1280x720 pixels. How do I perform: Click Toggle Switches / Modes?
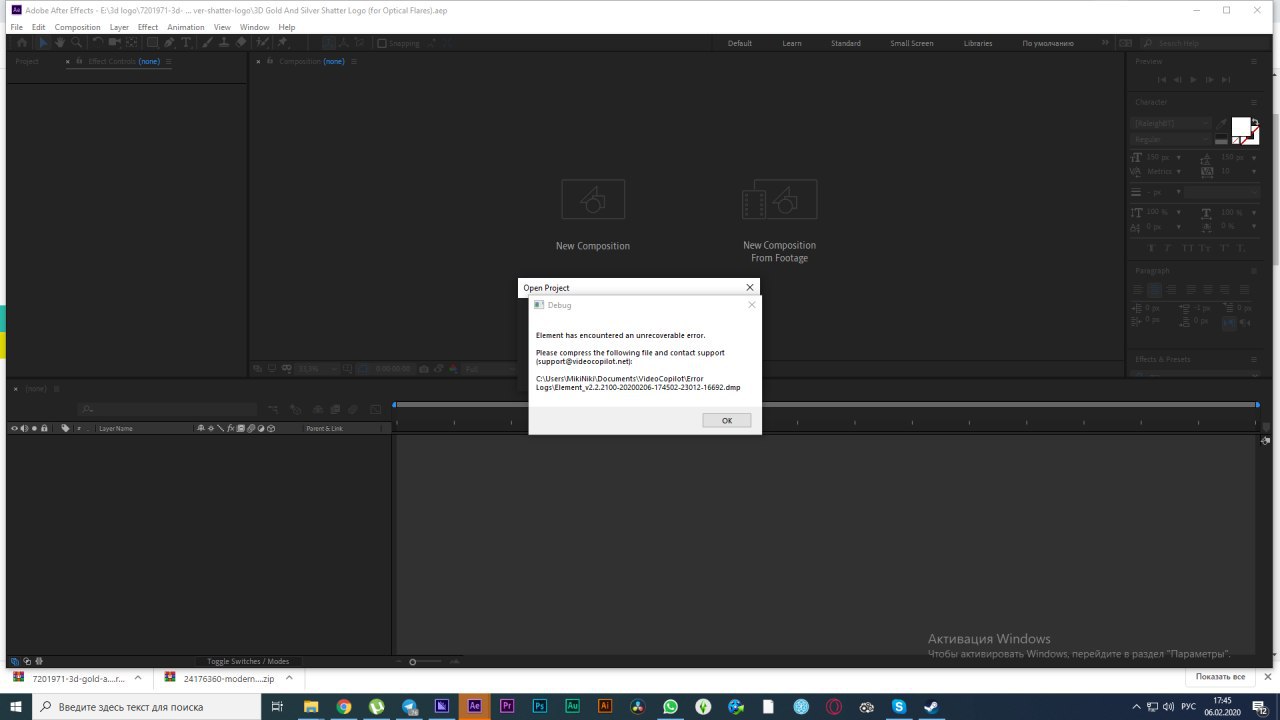pyautogui.click(x=248, y=661)
